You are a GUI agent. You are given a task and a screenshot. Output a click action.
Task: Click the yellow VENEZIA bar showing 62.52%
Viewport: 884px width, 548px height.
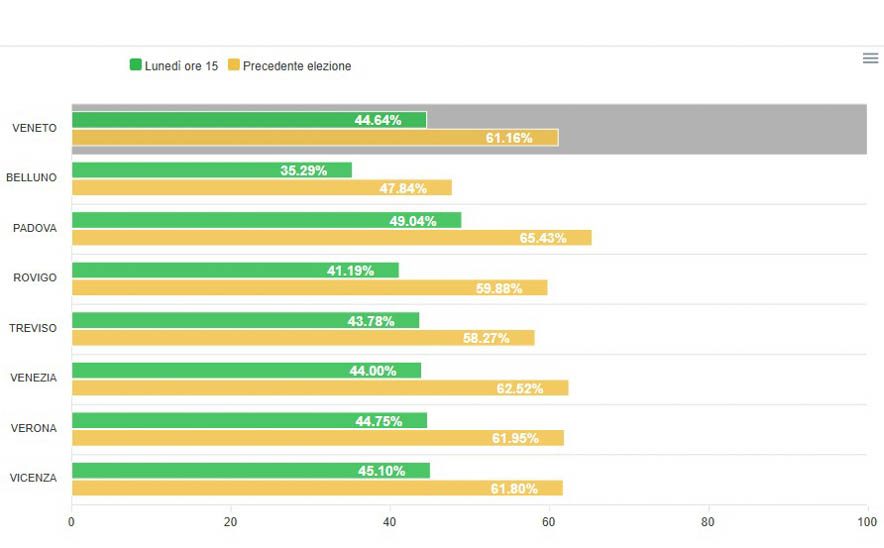320,388
